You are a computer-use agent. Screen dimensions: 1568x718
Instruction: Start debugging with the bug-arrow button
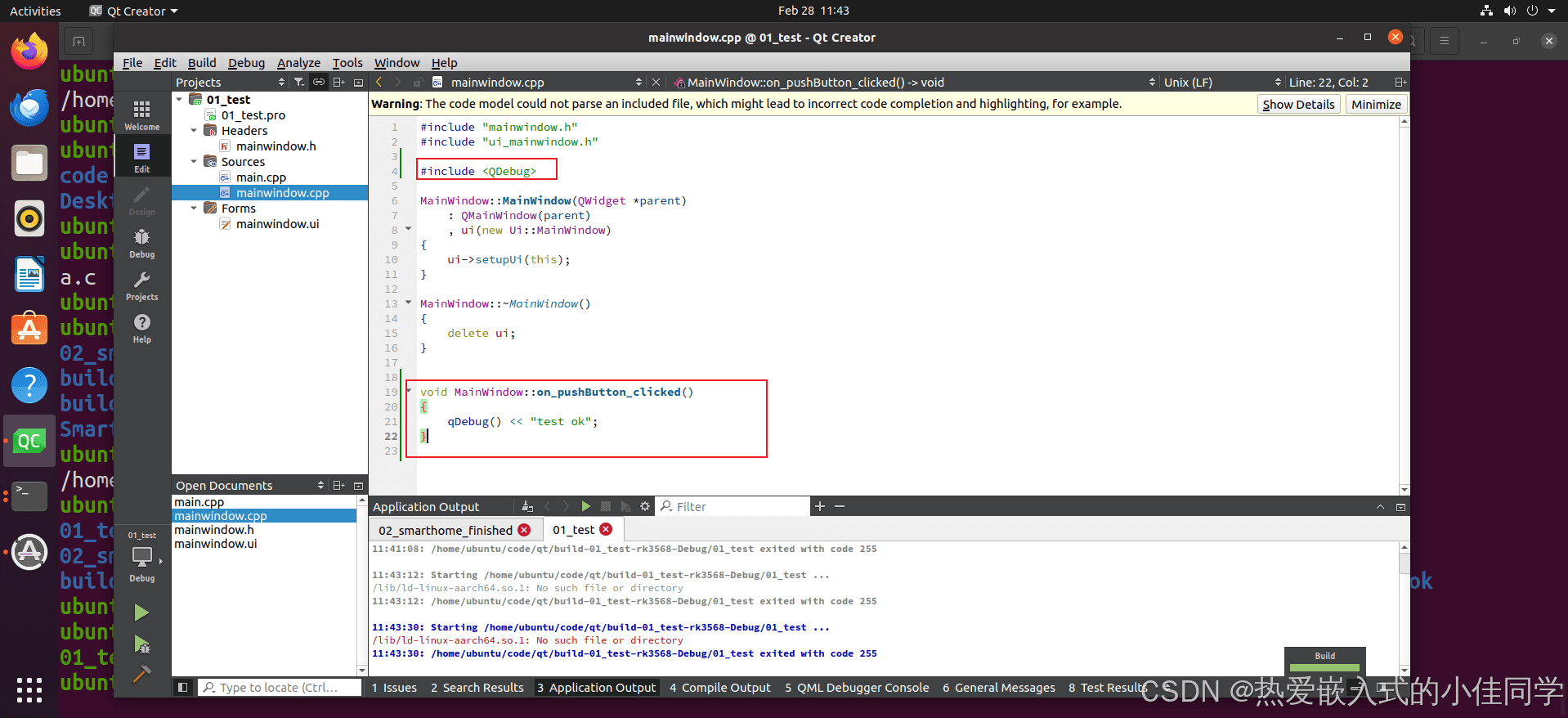pos(141,644)
